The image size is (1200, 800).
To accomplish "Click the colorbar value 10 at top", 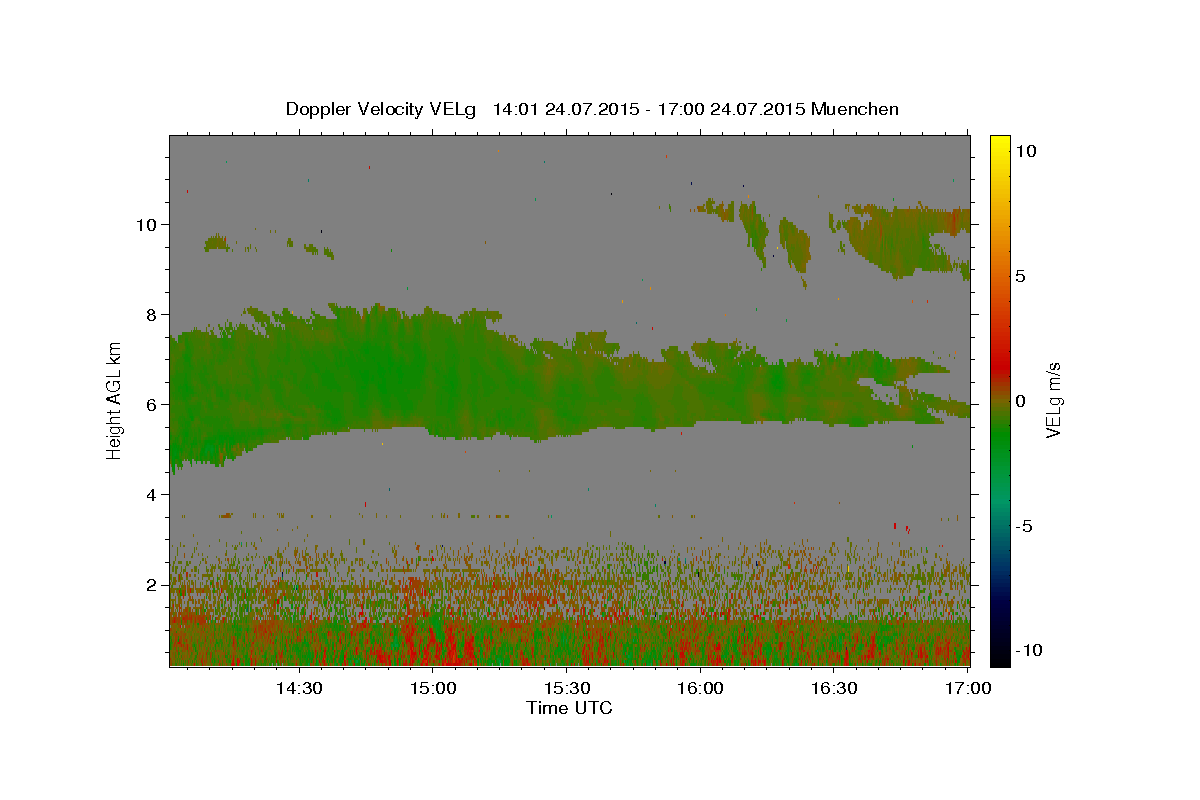I will pos(1025,151).
